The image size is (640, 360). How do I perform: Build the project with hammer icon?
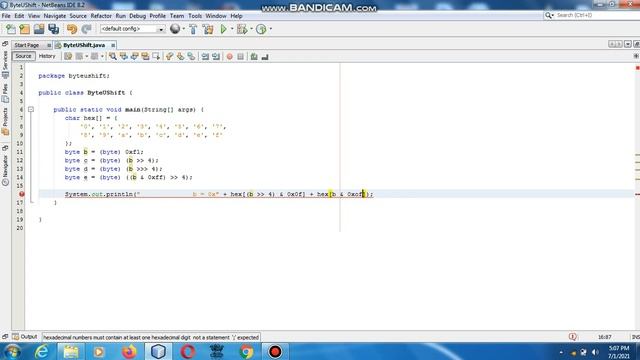click(193, 29)
